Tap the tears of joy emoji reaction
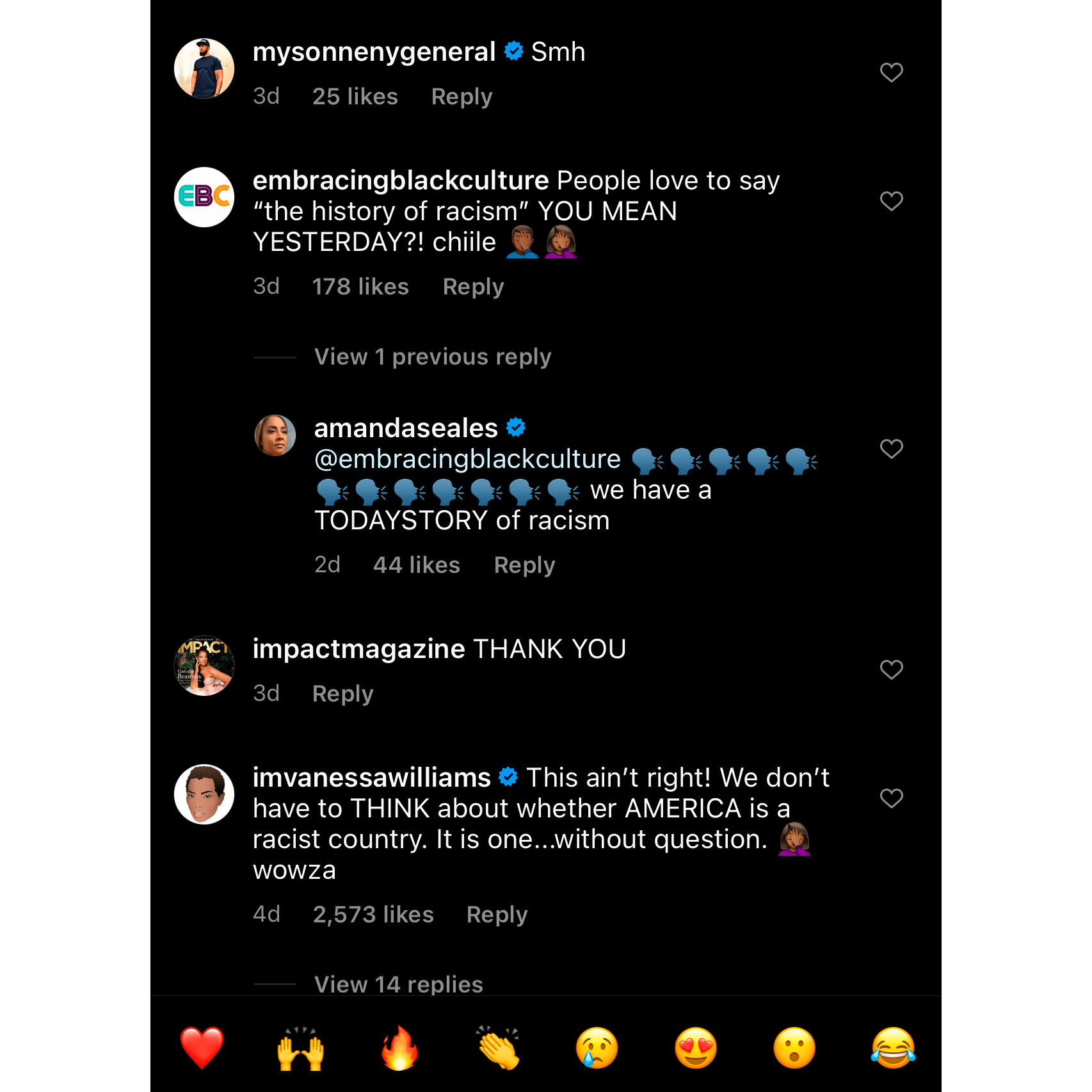The image size is (1092, 1092). [x=893, y=1048]
